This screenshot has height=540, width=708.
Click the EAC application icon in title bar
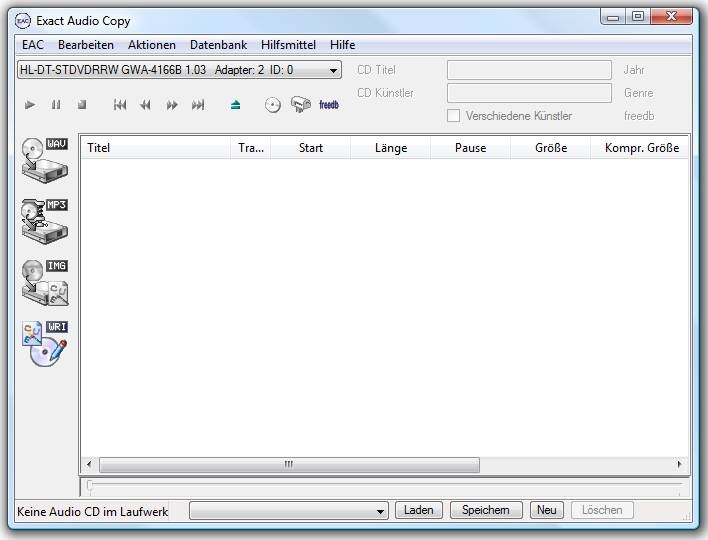click(23, 21)
